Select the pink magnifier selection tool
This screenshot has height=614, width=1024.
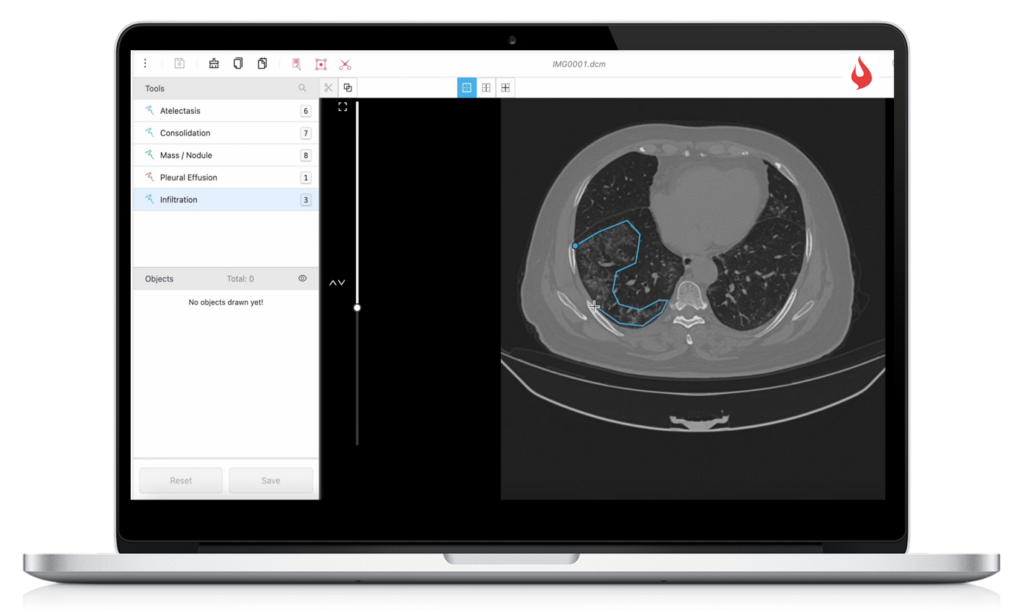[295, 63]
